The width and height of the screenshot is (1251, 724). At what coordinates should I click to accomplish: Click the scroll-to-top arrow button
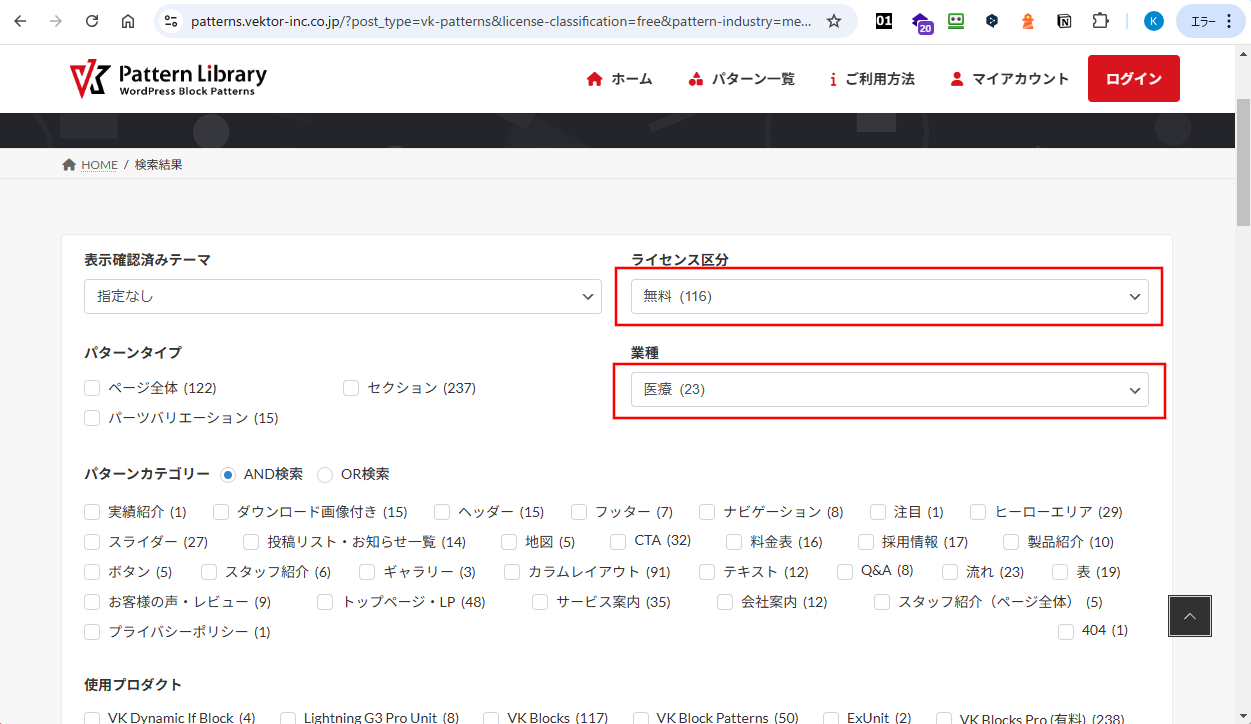[x=1189, y=616]
